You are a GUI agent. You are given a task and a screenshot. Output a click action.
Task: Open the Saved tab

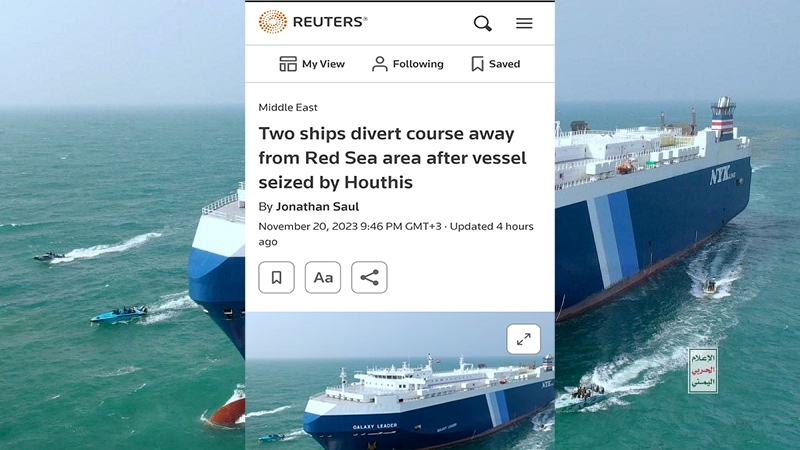pyautogui.click(x=496, y=64)
